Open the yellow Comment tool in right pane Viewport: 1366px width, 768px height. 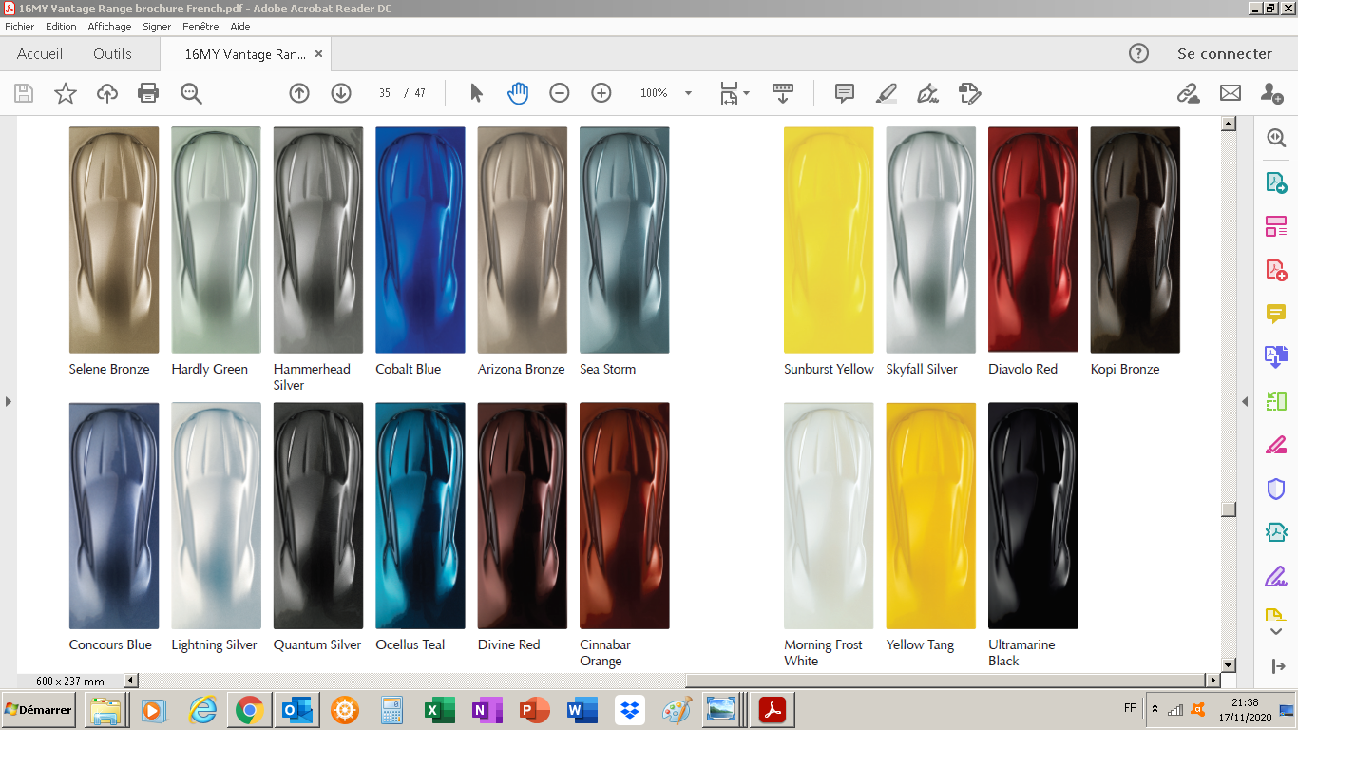(1277, 313)
